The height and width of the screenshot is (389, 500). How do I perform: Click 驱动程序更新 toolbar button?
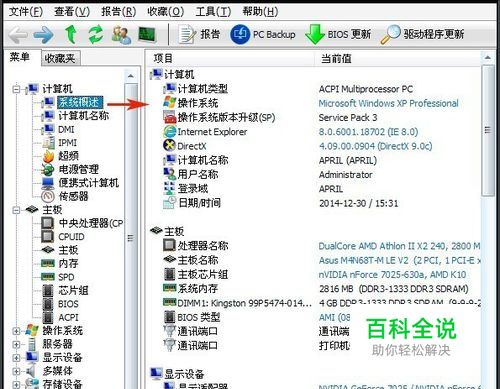422,34
